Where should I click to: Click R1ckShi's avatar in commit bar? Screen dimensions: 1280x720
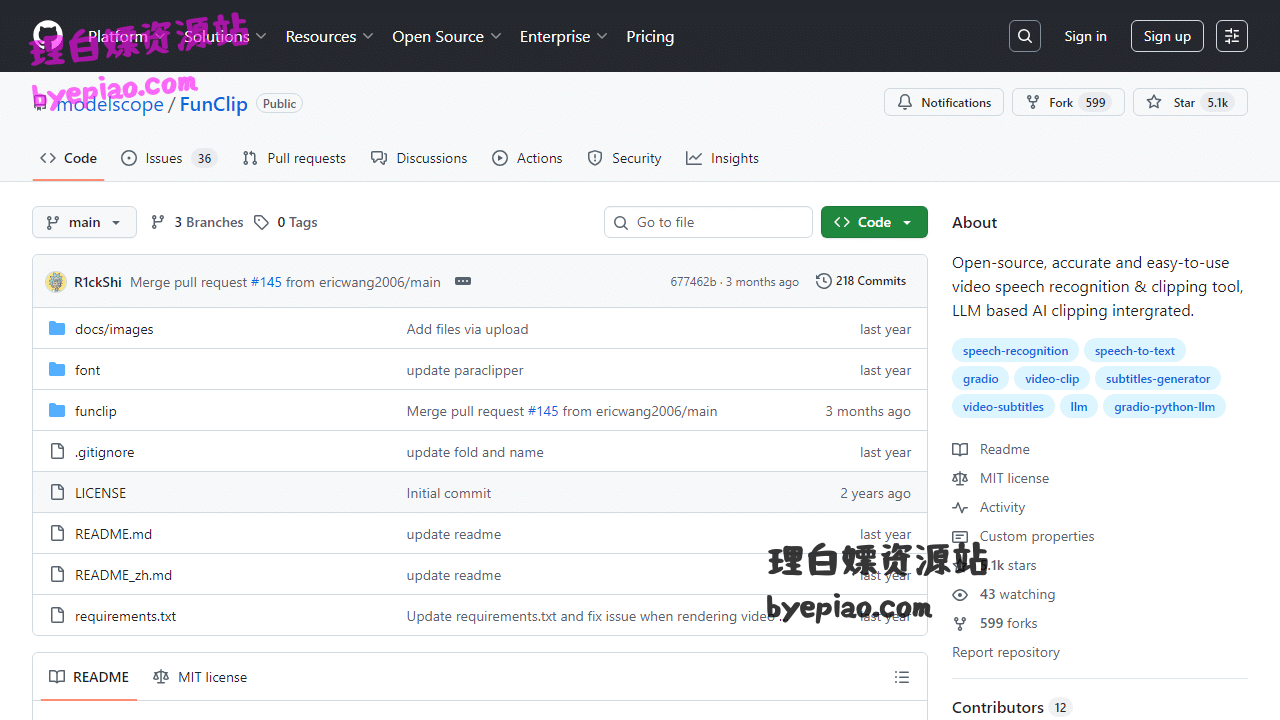pyautogui.click(x=56, y=282)
